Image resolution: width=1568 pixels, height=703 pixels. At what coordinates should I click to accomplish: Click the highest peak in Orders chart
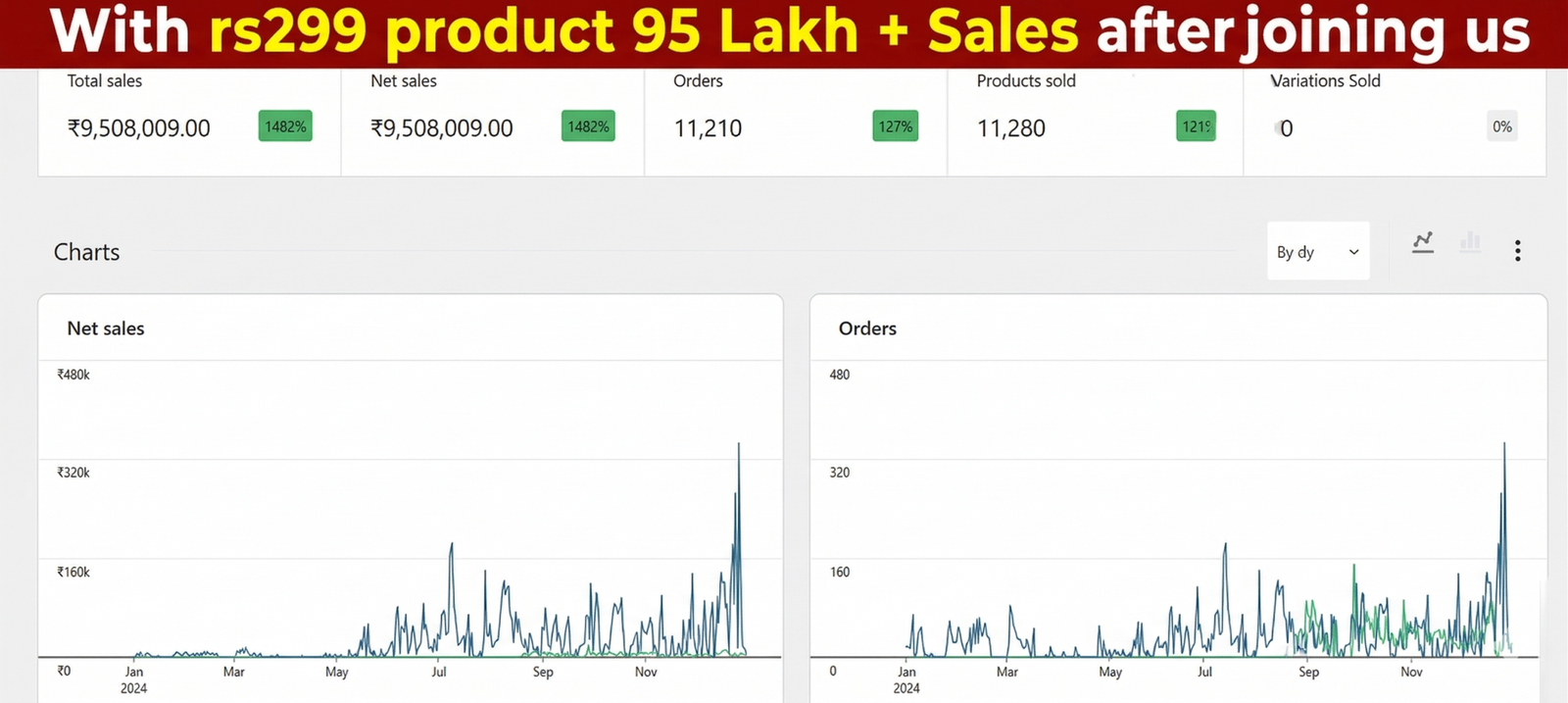coord(1504,445)
